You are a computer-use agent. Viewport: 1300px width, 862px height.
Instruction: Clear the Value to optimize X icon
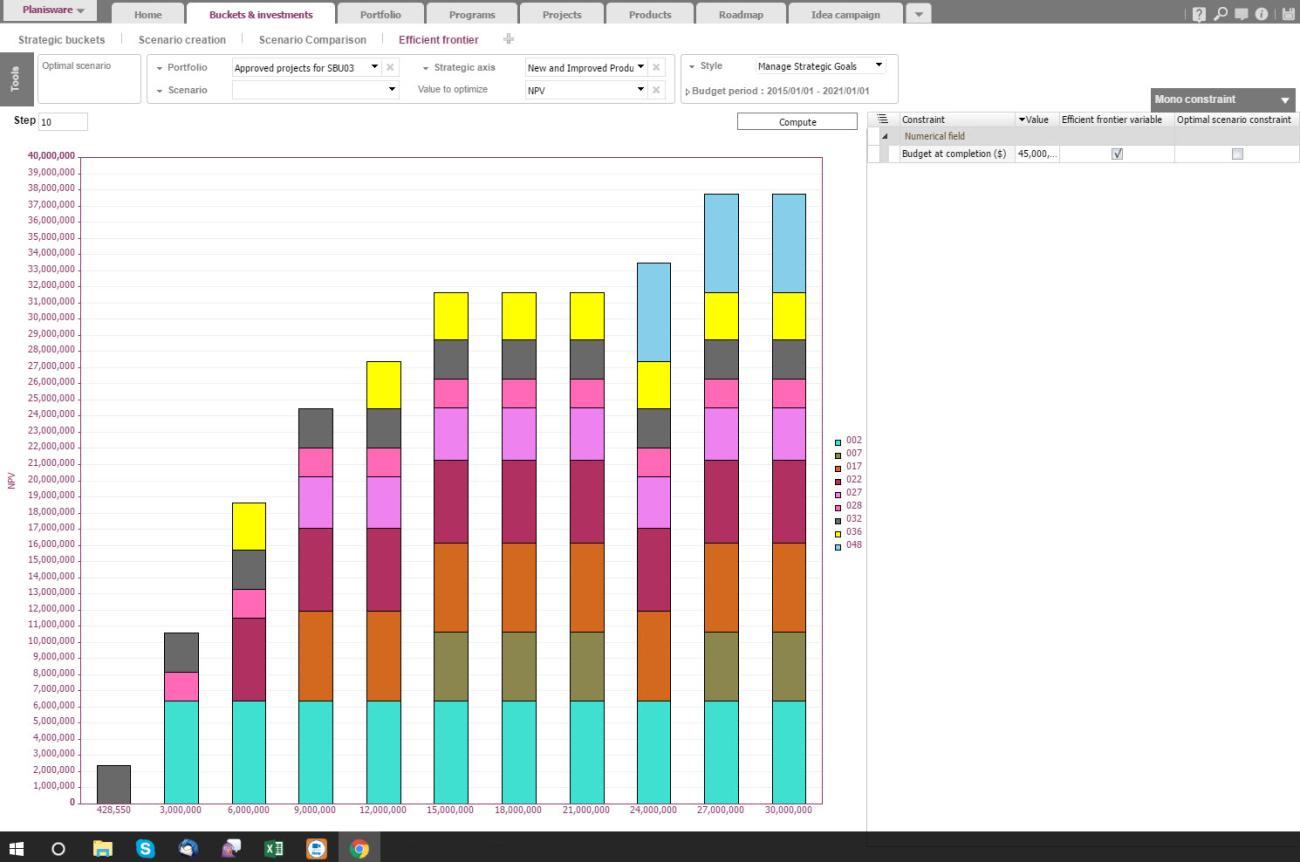[x=656, y=90]
